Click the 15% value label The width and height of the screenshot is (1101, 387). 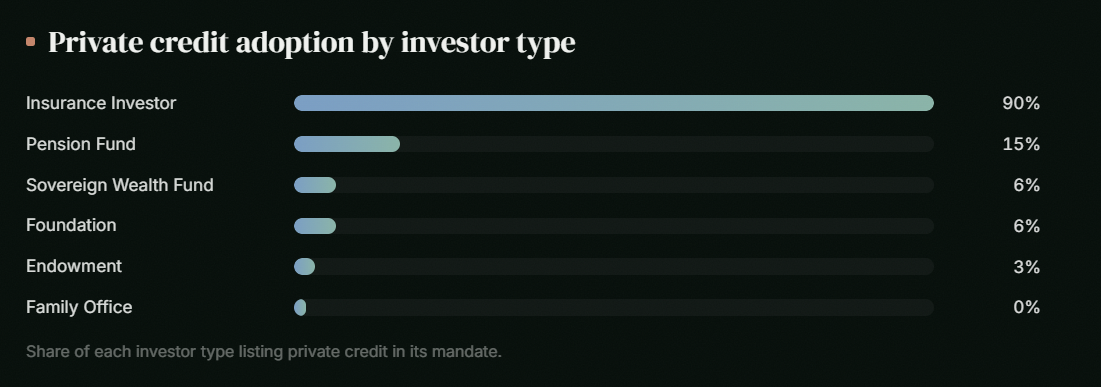[x=1021, y=144]
